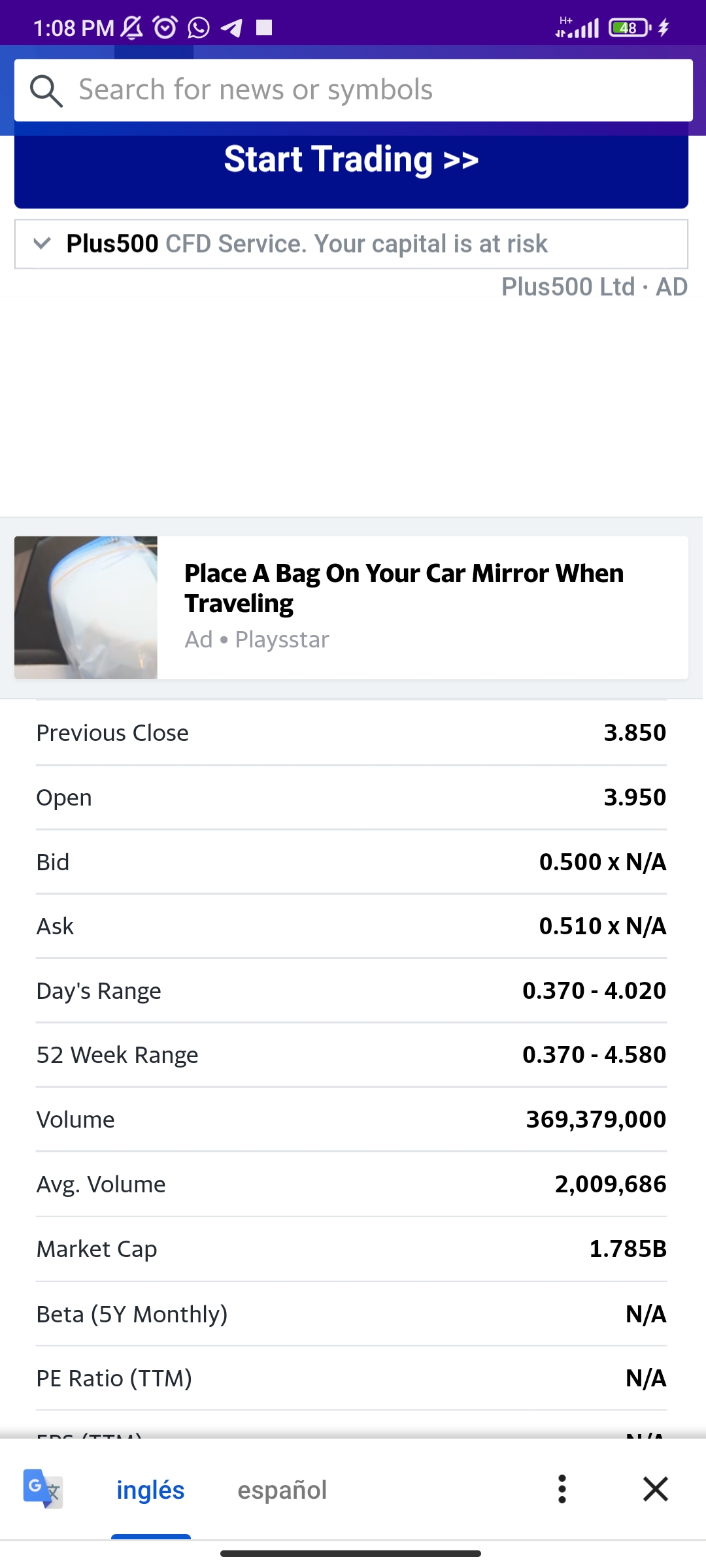Image resolution: width=706 pixels, height=1568 pixels.
Task: Tap the Telegram notification icon
Action: [231, 27]
